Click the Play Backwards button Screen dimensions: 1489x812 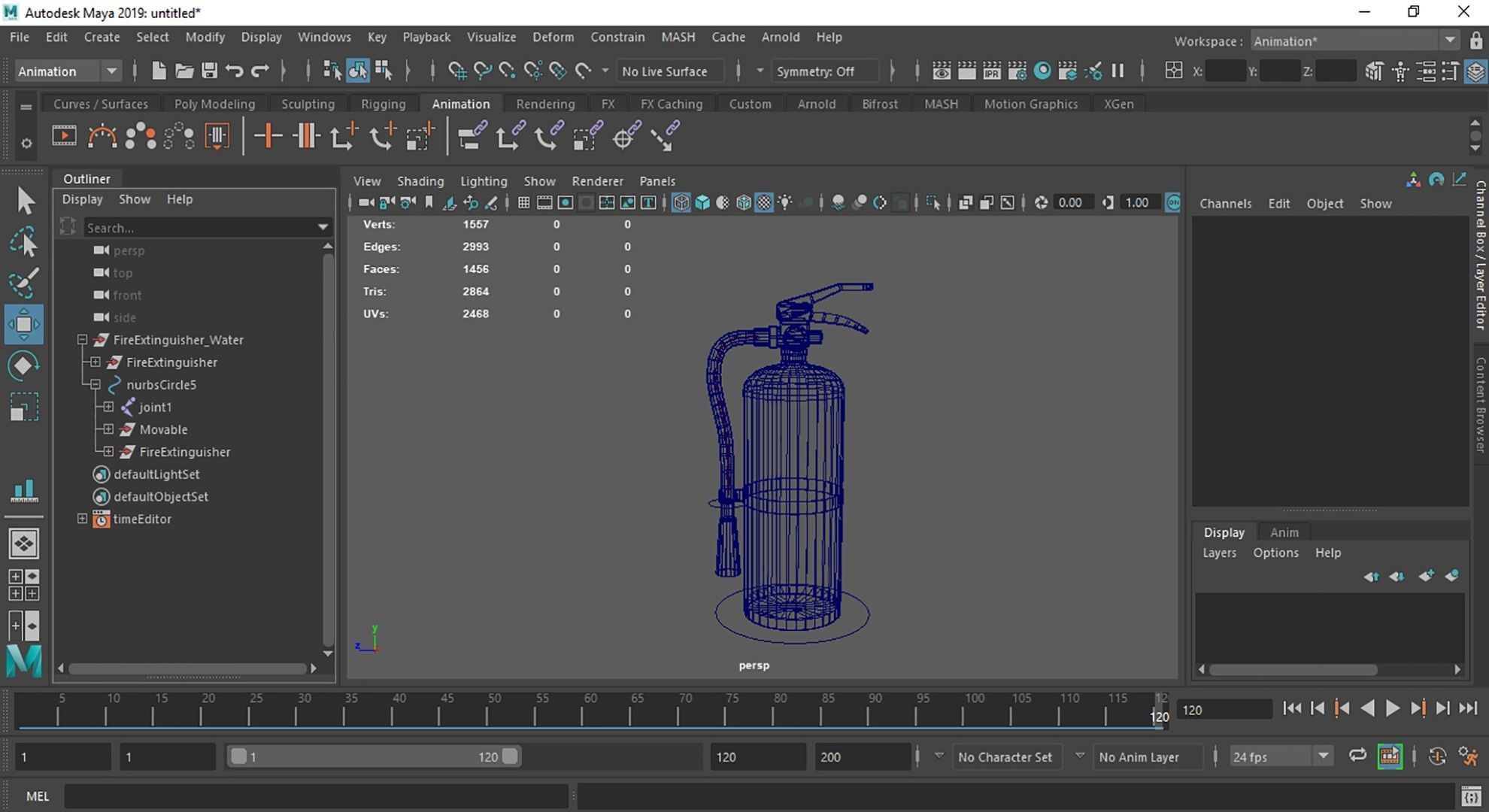[1367, 708]
